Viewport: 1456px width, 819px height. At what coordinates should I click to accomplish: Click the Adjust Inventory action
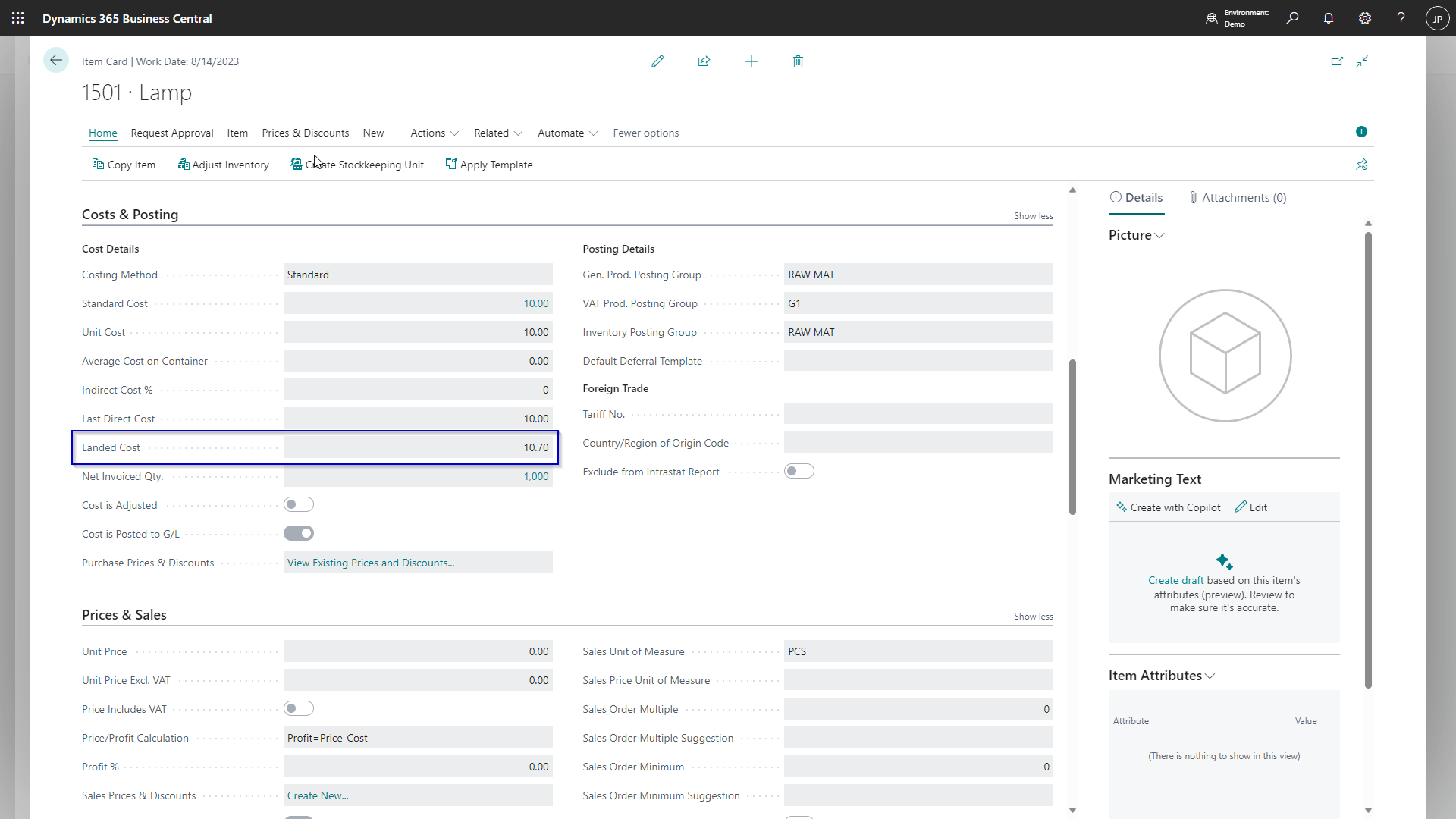point(224,165)
